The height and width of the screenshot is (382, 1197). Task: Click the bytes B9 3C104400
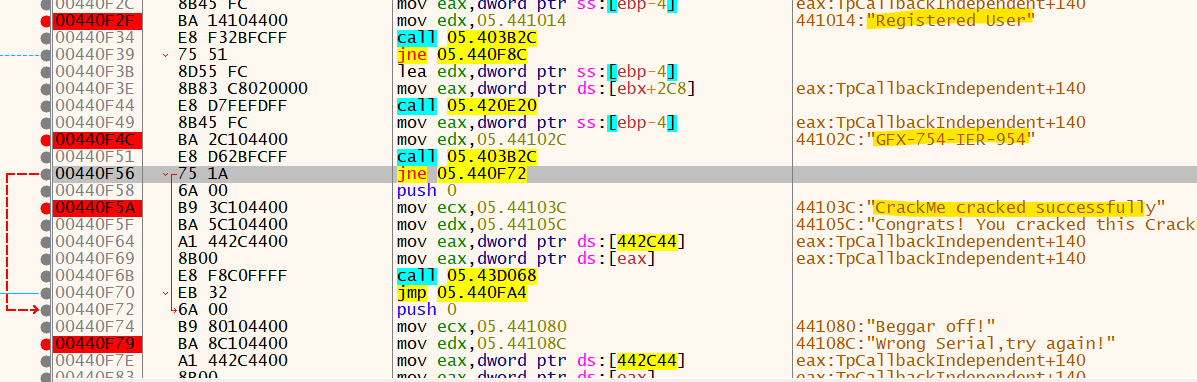[233, 208]
